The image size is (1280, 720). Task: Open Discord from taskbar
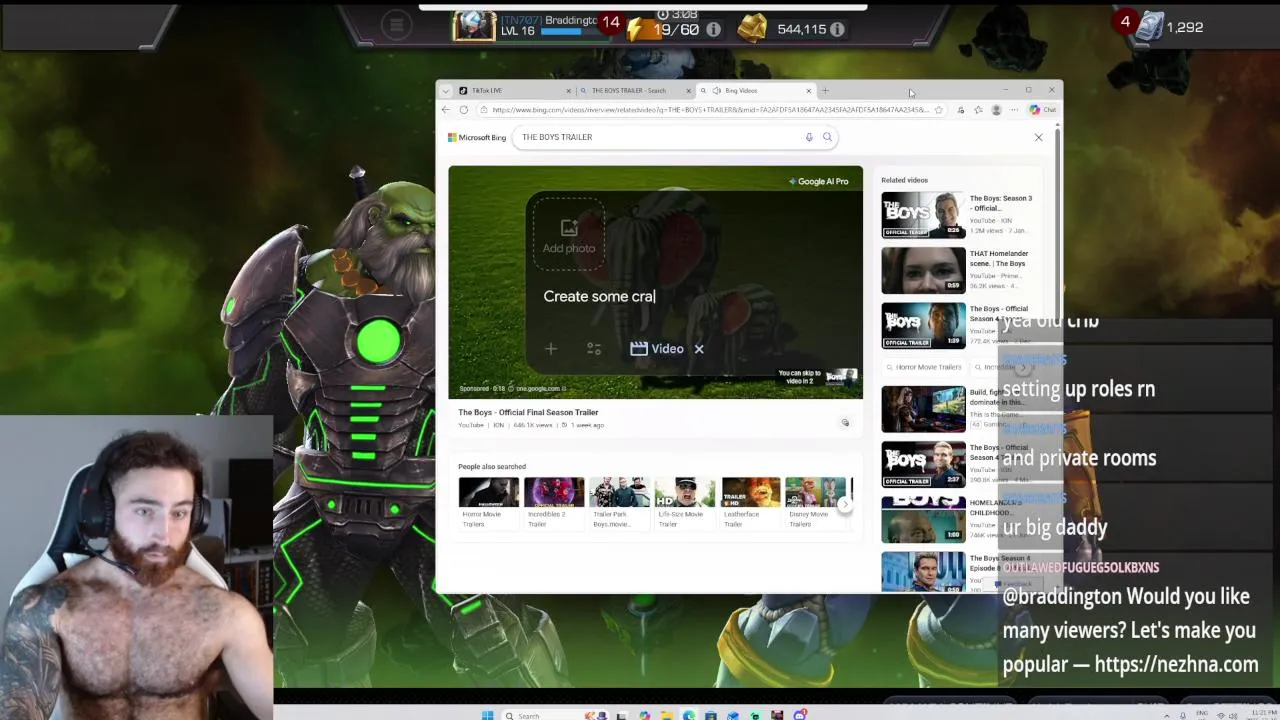tap(800, 715)
